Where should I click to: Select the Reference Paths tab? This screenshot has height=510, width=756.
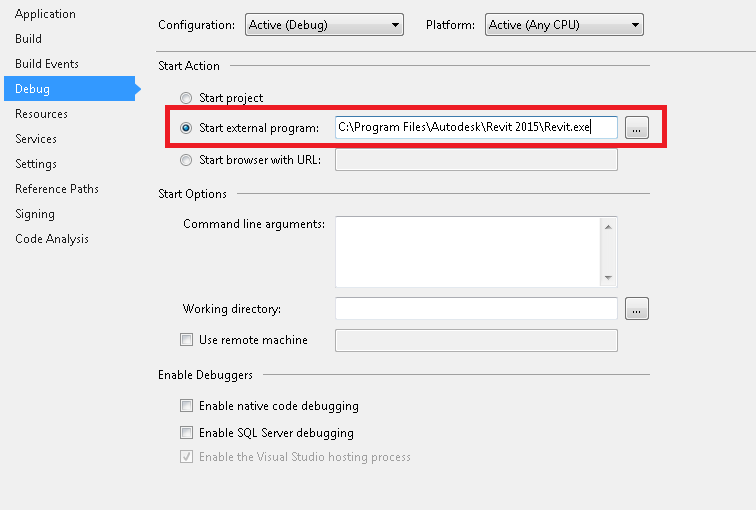[56, 189]
